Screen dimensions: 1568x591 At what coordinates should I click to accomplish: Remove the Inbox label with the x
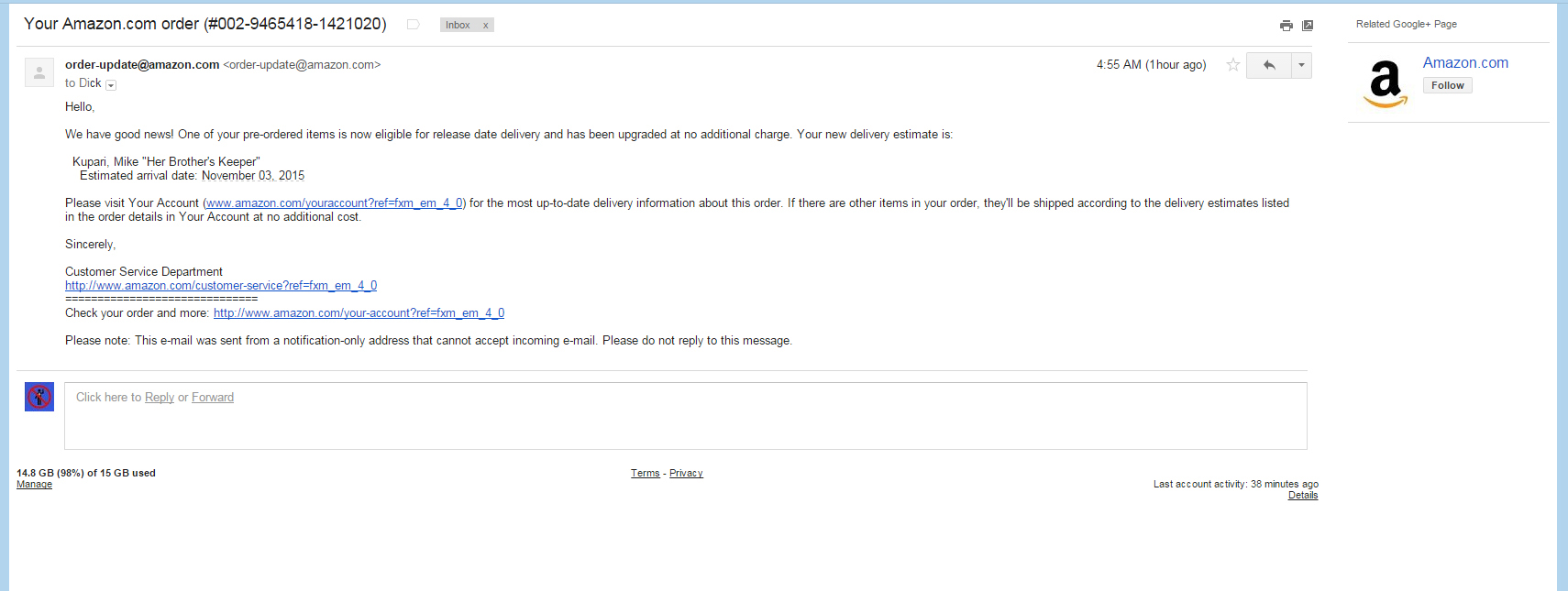(x=486, y=26)
